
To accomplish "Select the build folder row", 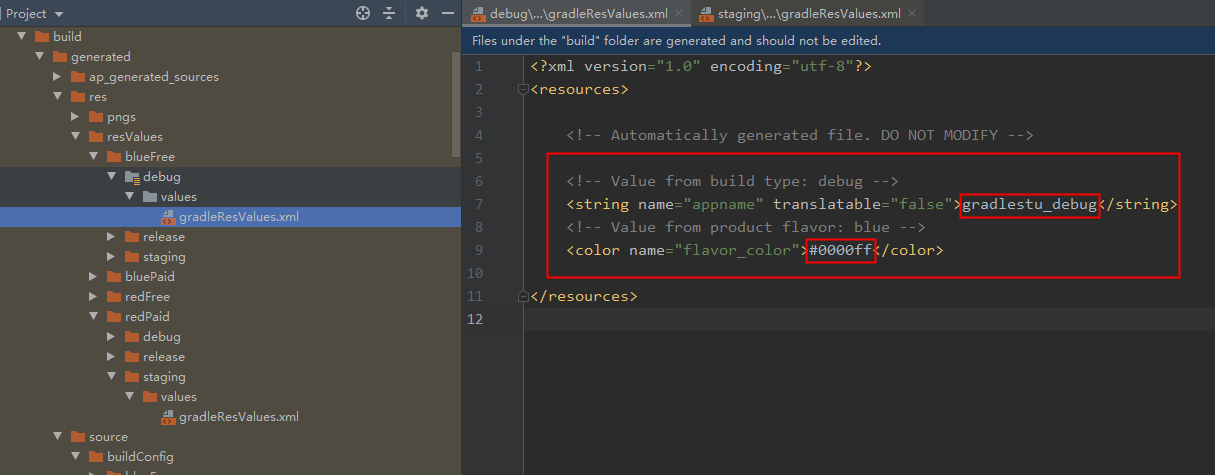I will click(x=230, y=37).
